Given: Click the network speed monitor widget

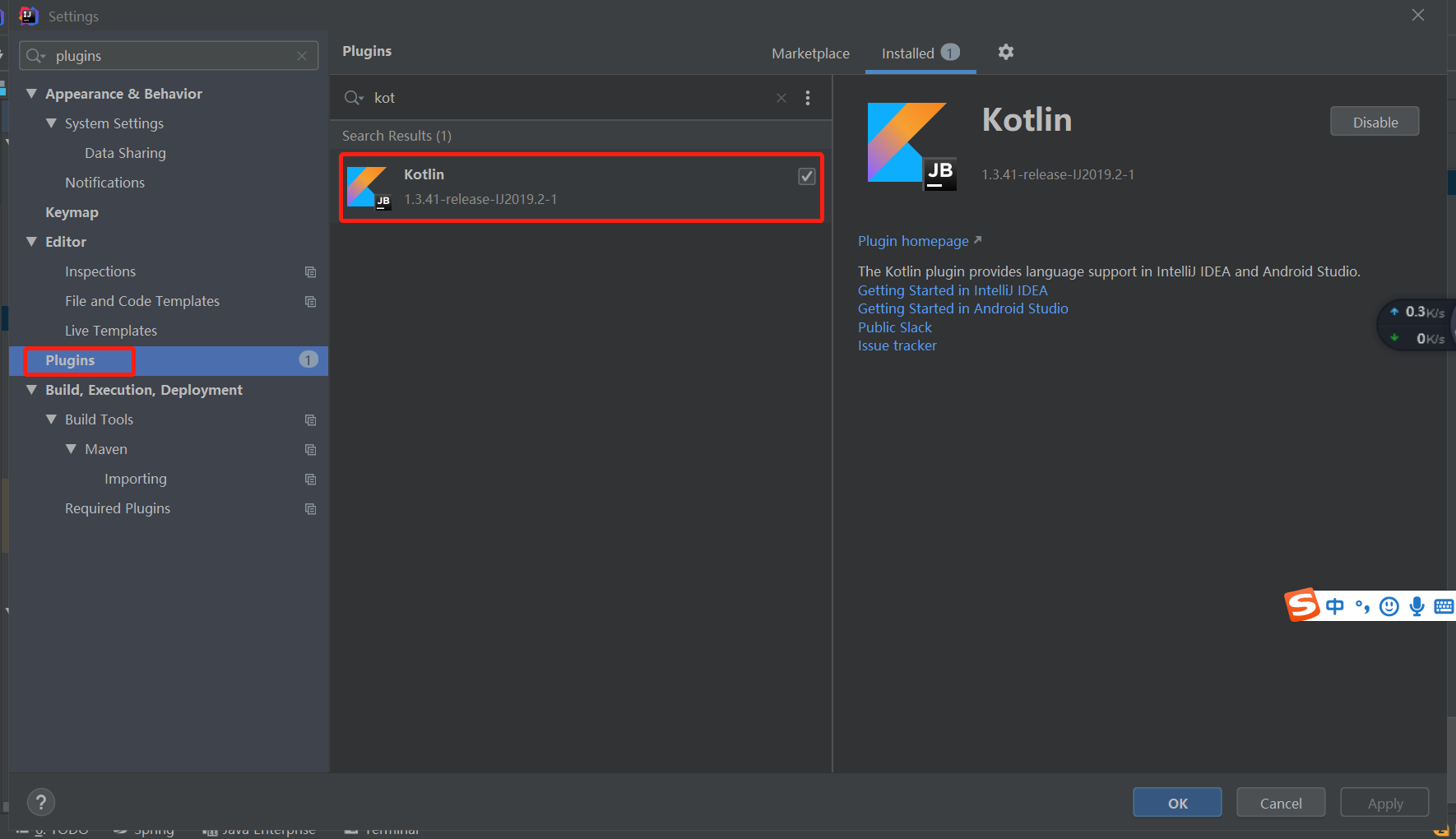Looking at the screenshot, I should coord(1417,325).
